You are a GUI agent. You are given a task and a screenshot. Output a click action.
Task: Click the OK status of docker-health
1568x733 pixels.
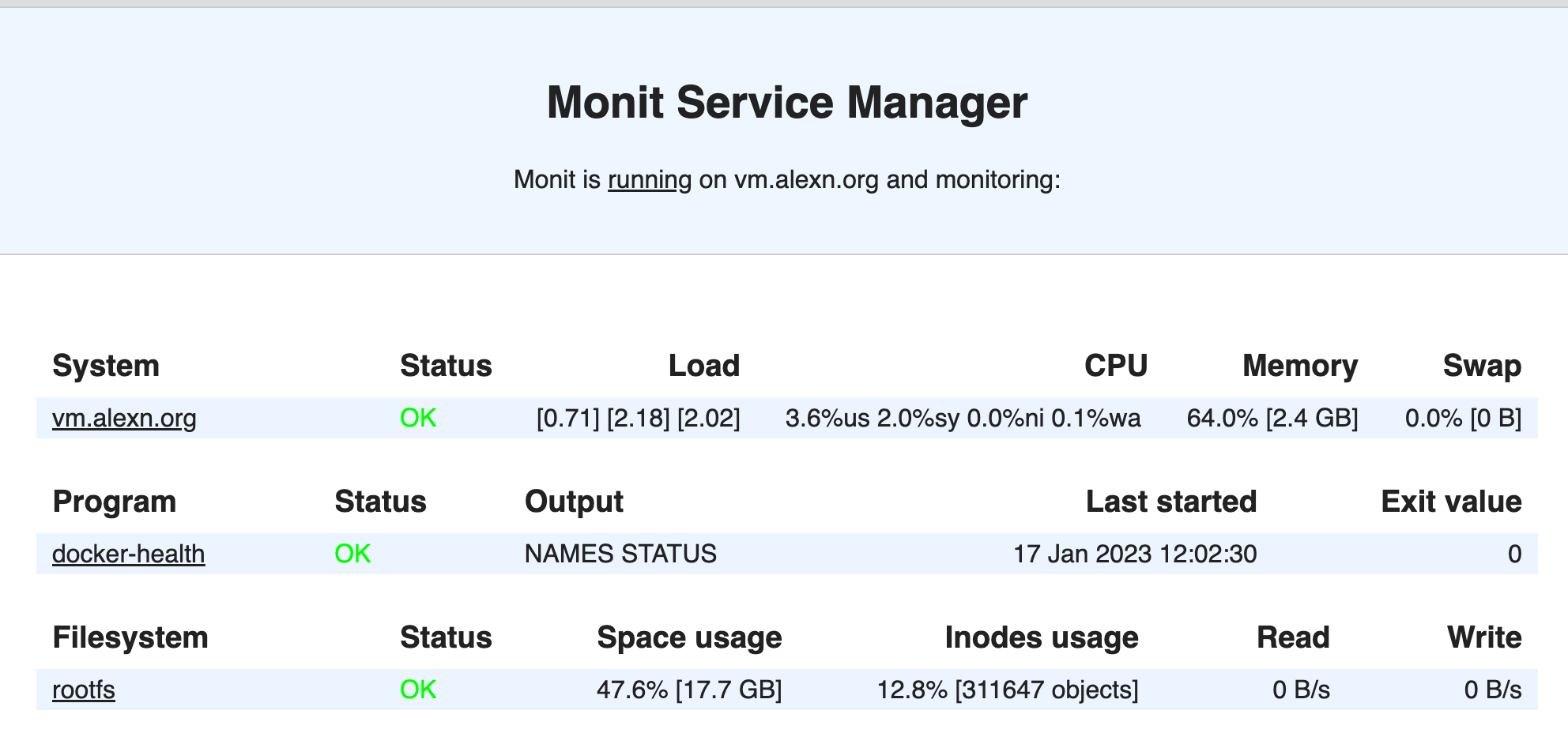(x=353, y=554)
